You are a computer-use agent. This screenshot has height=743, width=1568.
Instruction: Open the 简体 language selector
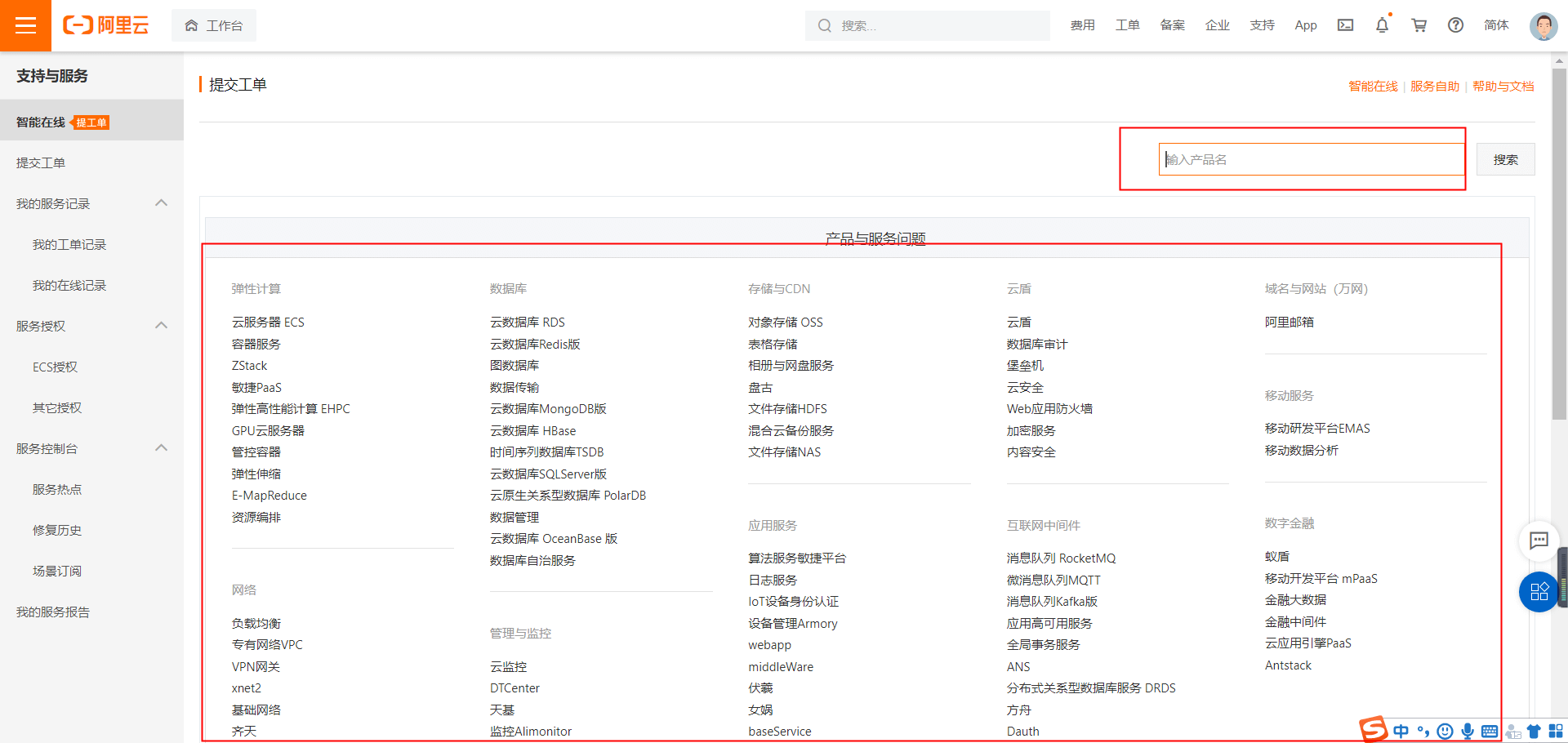(1496, 25)
